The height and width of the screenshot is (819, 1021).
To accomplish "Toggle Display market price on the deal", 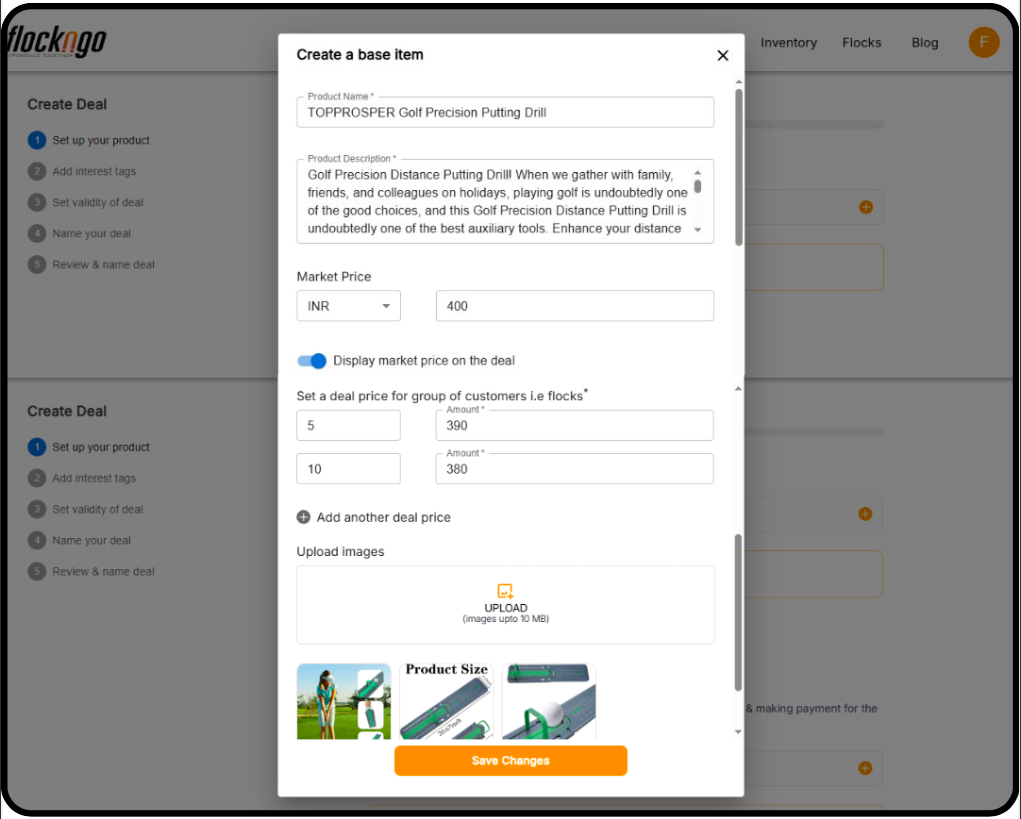I will 312,361.
